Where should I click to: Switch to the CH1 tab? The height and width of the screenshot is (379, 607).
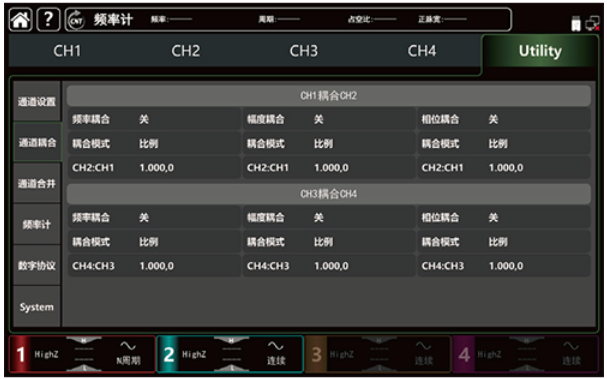(x=67, y=51)
